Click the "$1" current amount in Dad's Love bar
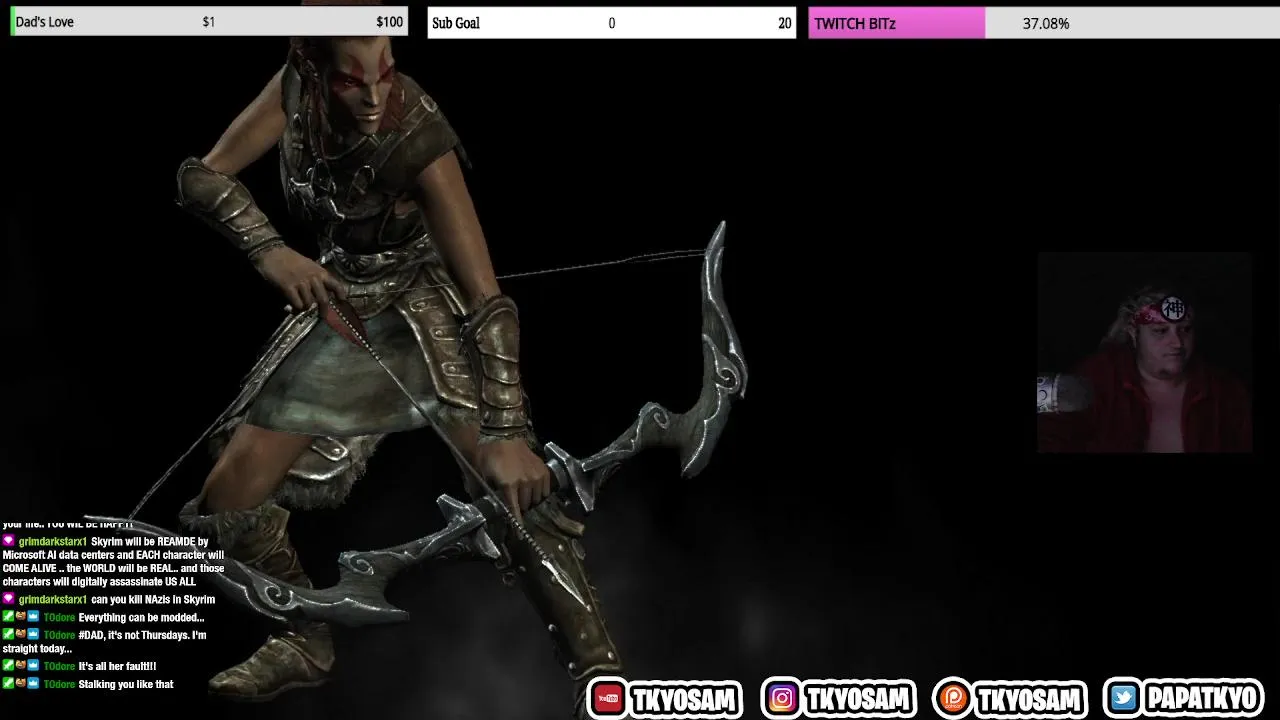The height and width of the screenshot is (720, 1280). 208,22
